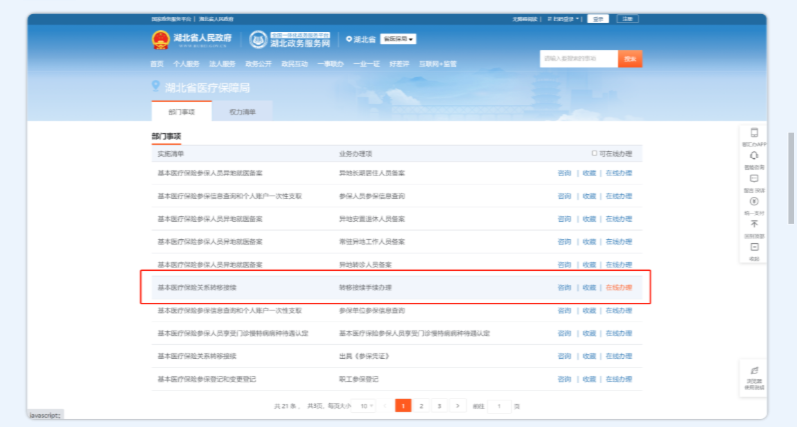Open the 浏览器使用说明 floating icon
This screenshot has width=797, height=427.
tap(754, 371)
